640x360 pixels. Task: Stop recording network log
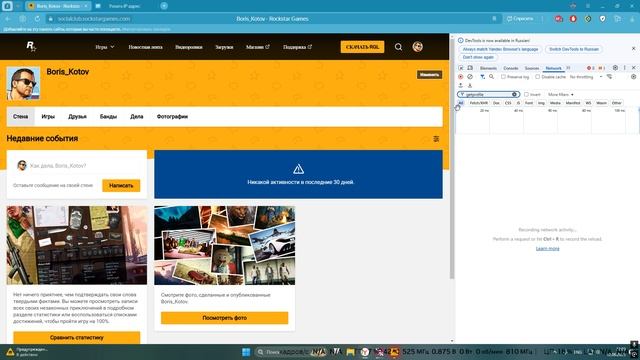point(460,77)
